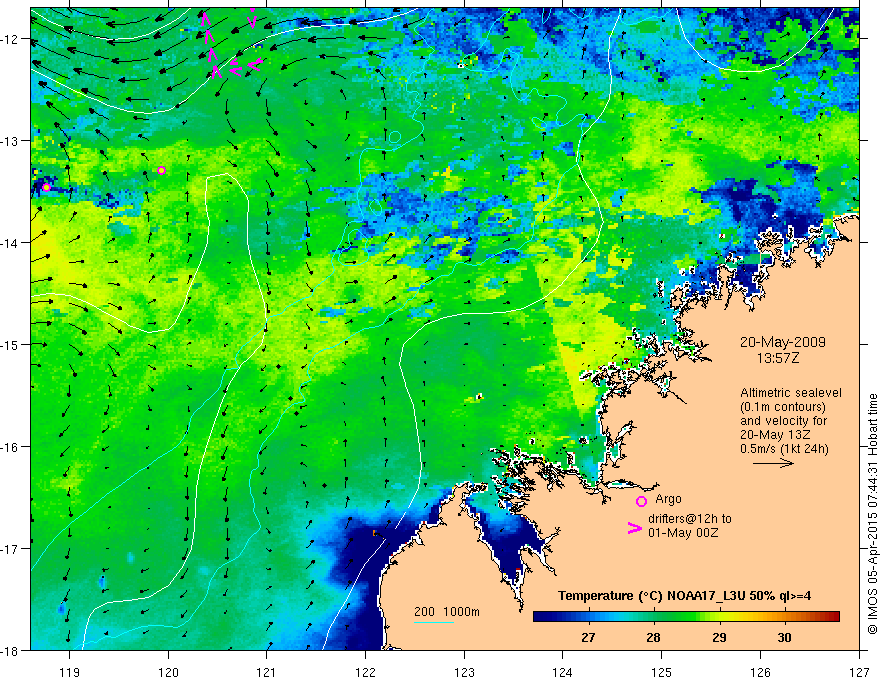This screenshot has height=680, width=880.
Task: Click longitude axis label 121
Action: pos(267,672)
